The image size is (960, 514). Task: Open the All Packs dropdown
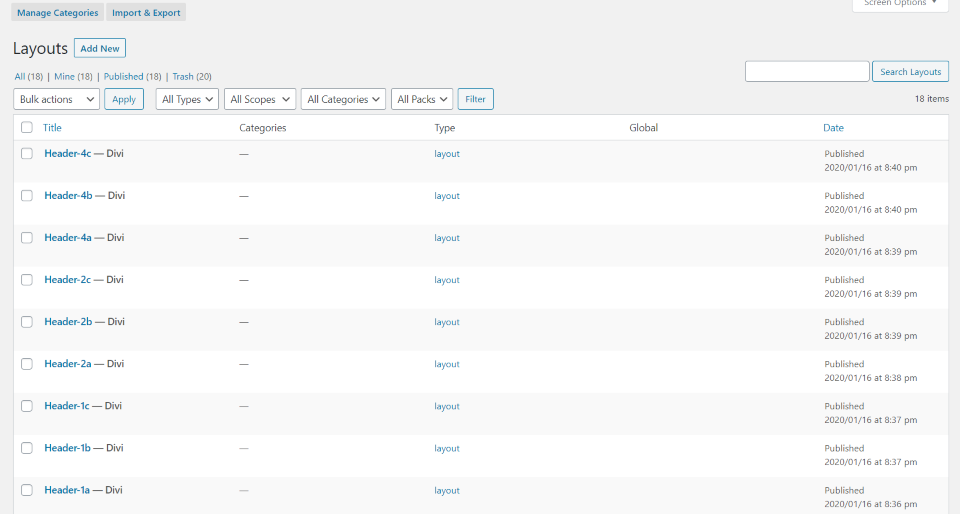pyautogui.click(x=422, y=99)
